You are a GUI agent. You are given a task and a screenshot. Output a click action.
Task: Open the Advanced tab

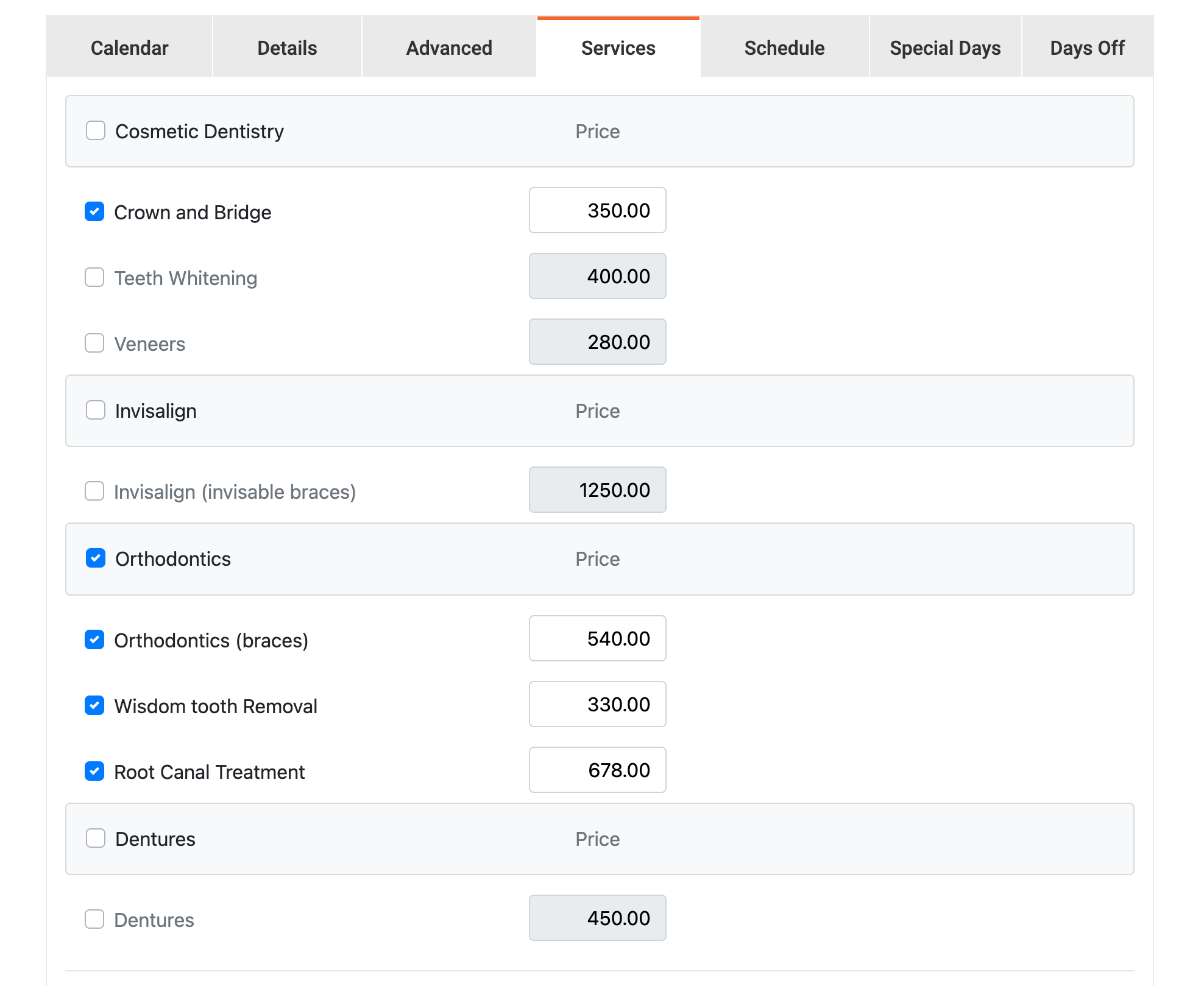coord(449,48)
